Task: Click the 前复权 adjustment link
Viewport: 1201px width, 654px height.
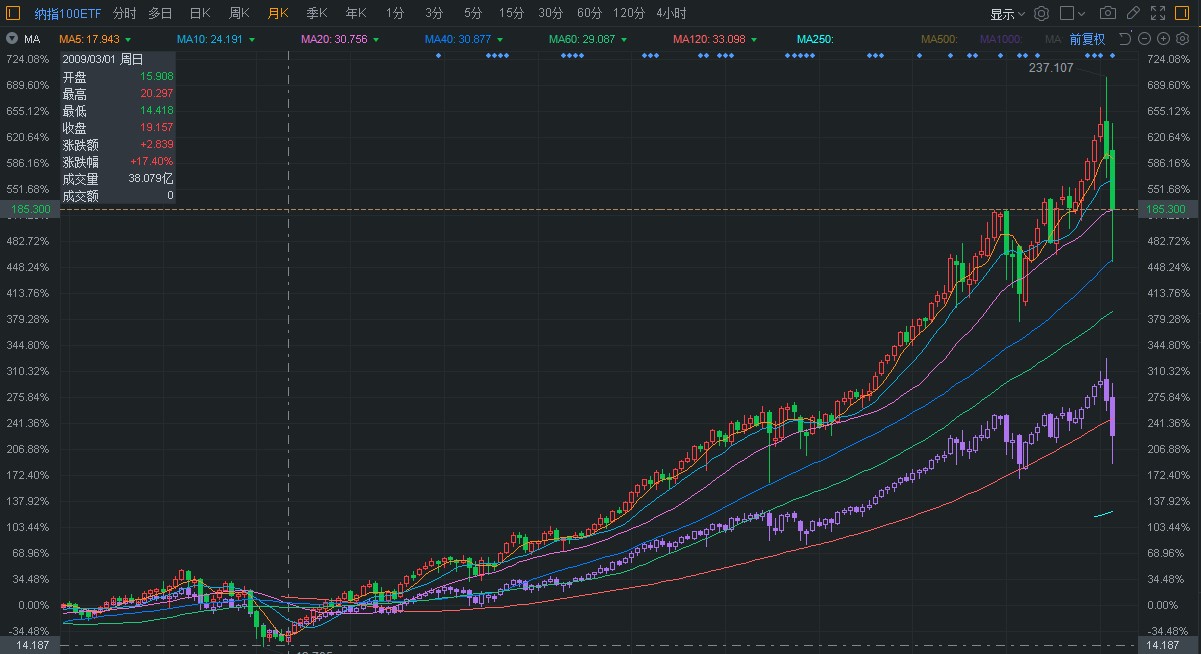Action: [1087, 39]
